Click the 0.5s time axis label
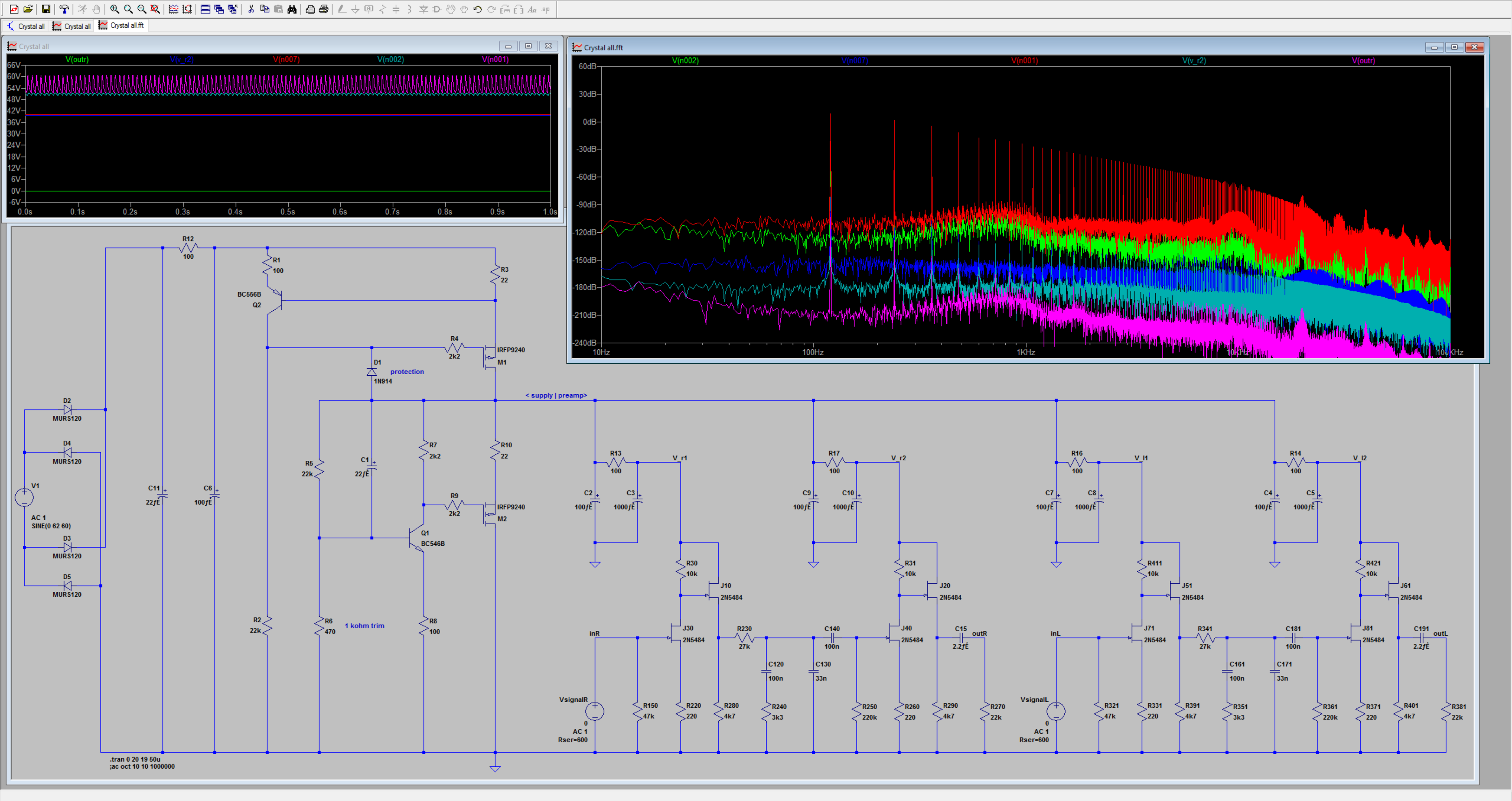1512x801 pixels. pos(287,211)
